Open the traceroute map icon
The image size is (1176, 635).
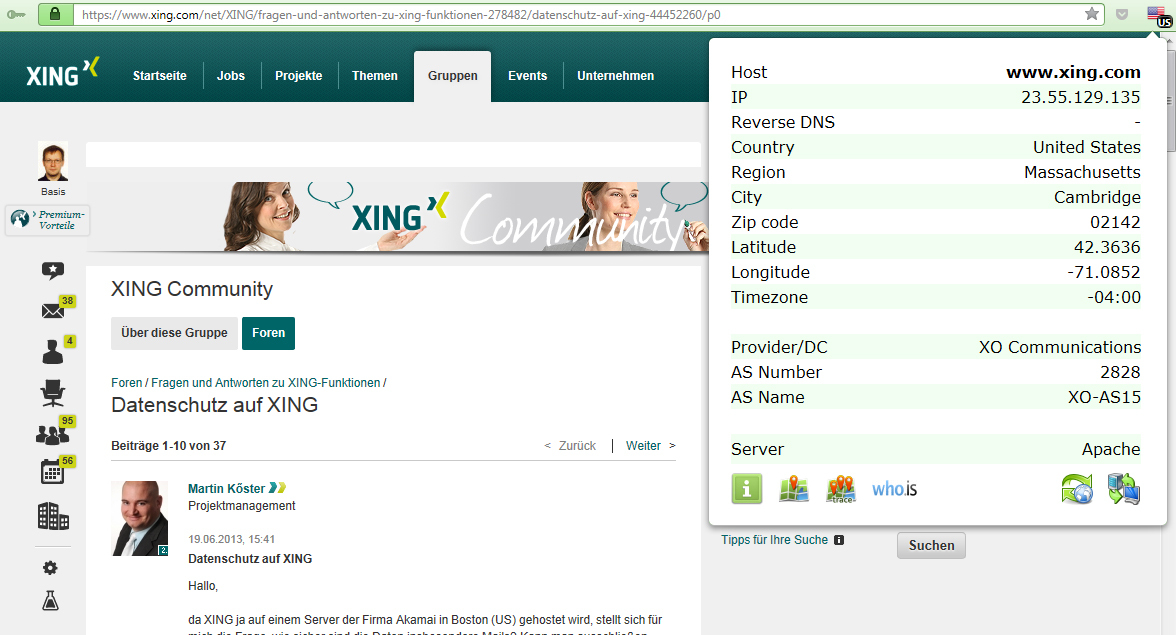pos(841,489)
